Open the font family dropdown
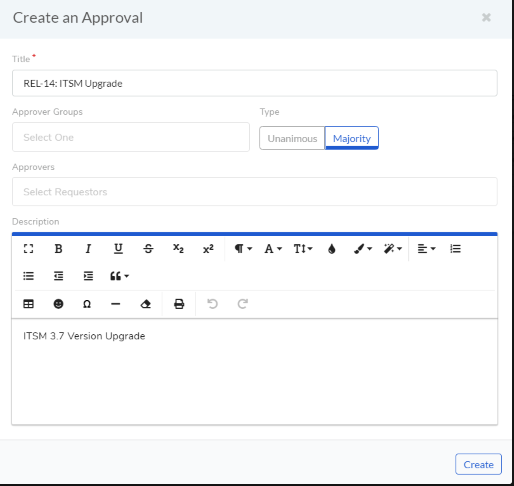Viewport: 514px width, 486px height. point(273,249)
